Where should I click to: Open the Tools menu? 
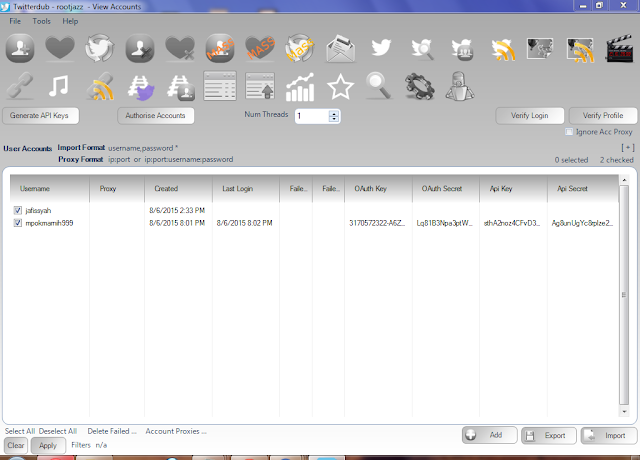tap(42, 21)
